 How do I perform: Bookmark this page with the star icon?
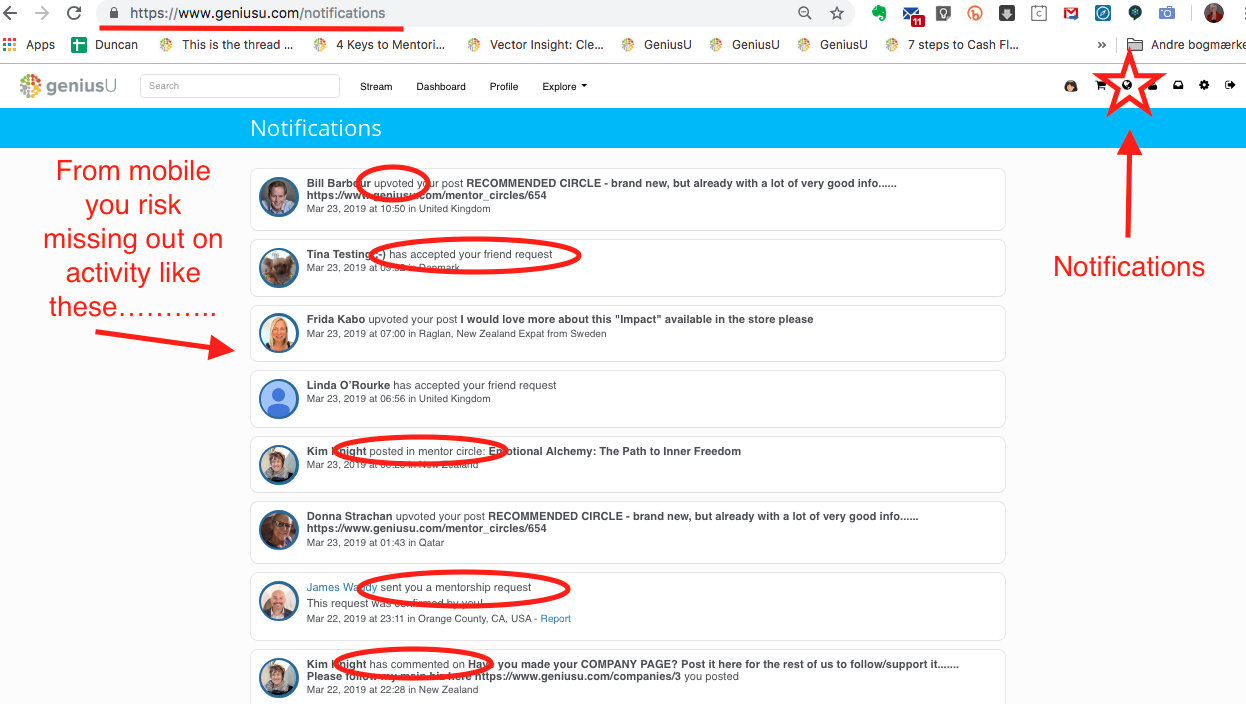837,14
